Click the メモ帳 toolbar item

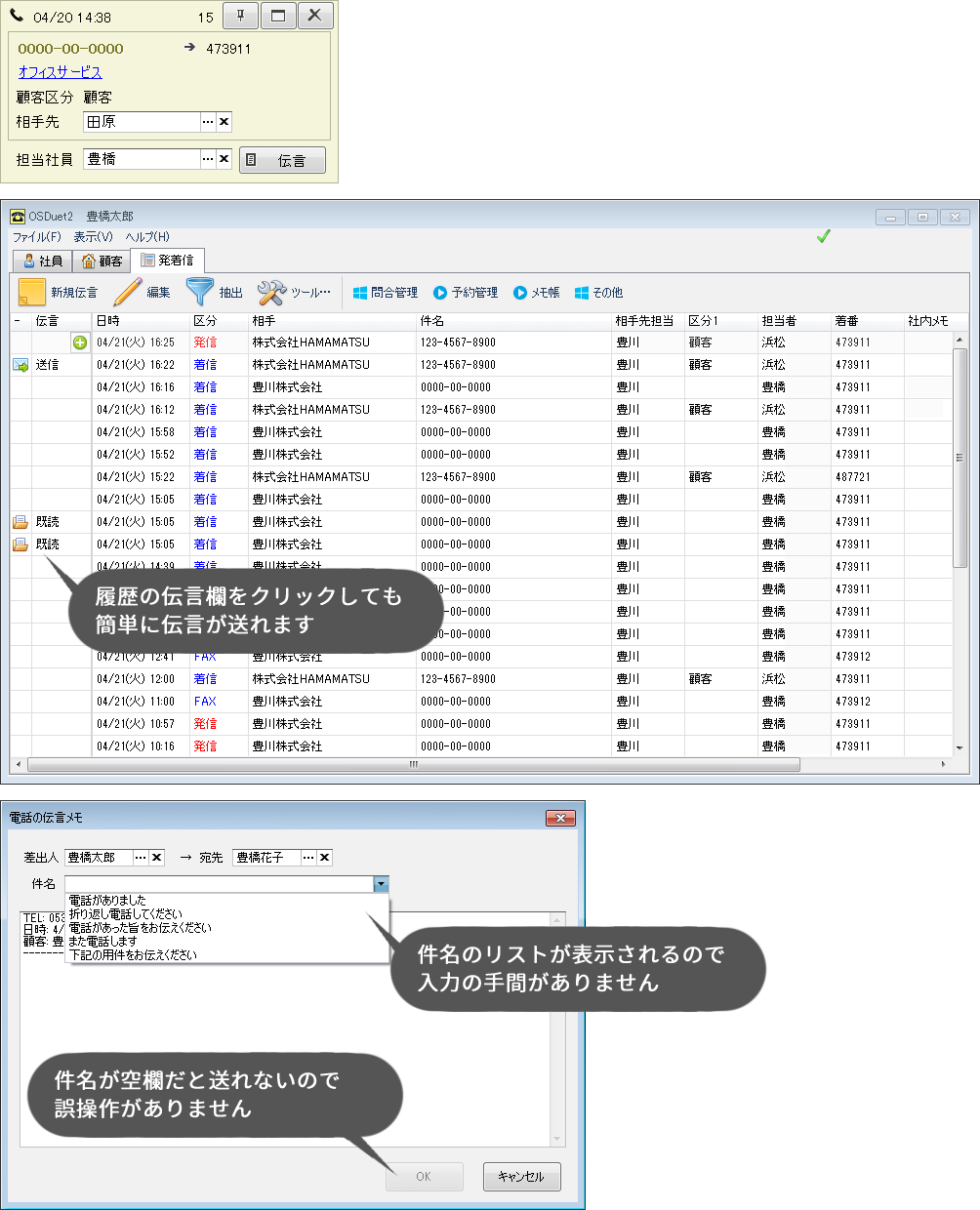tap(537, 293)
